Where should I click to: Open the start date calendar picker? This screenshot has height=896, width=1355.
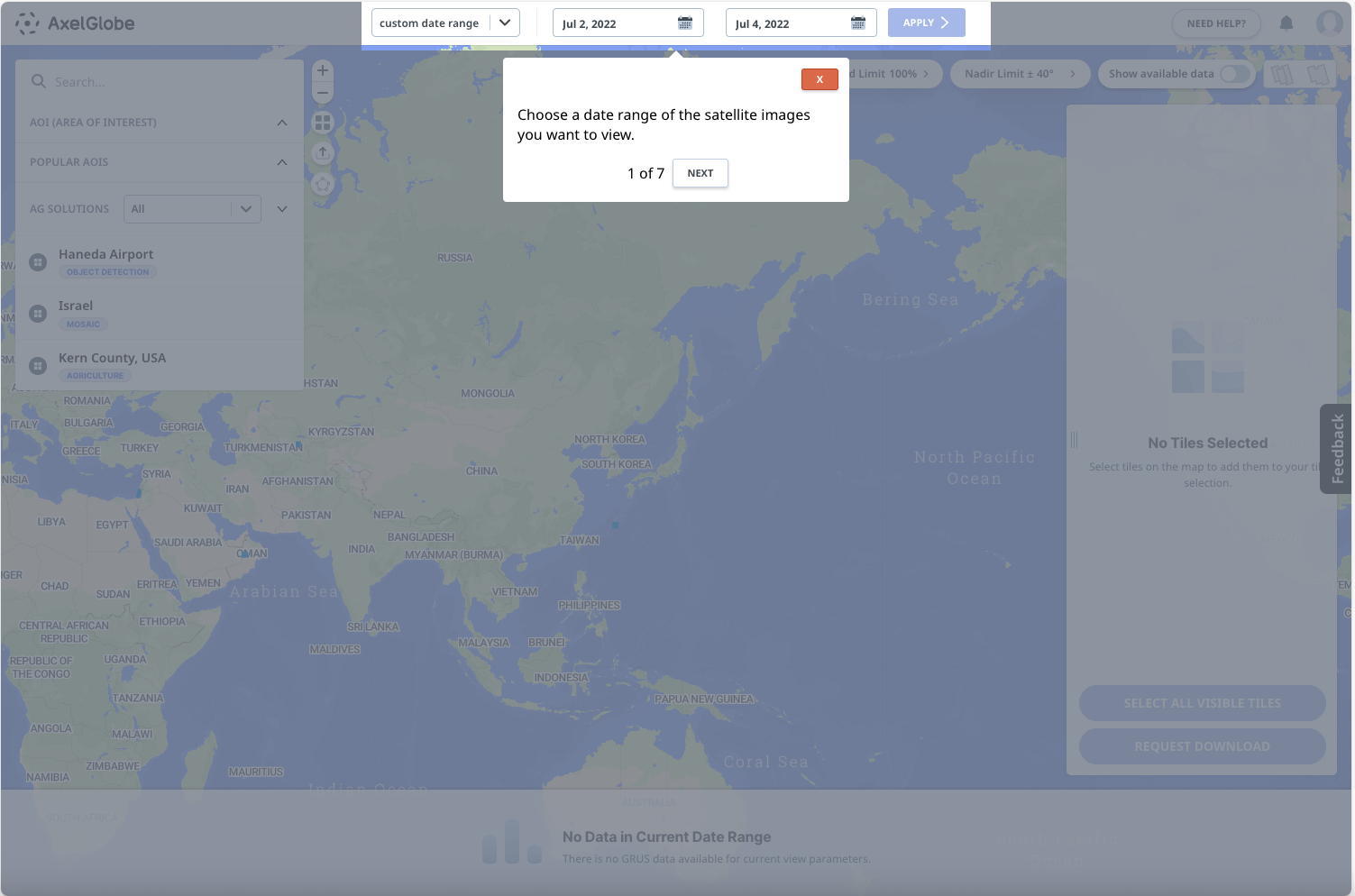[x=685, y=23]
